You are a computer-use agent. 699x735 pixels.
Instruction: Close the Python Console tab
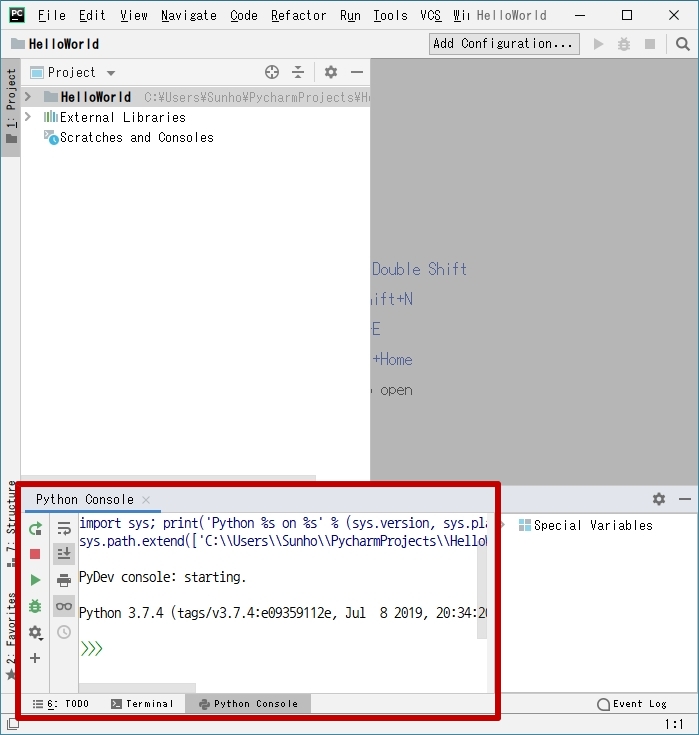pyautogui.click(x=146, y=500)
